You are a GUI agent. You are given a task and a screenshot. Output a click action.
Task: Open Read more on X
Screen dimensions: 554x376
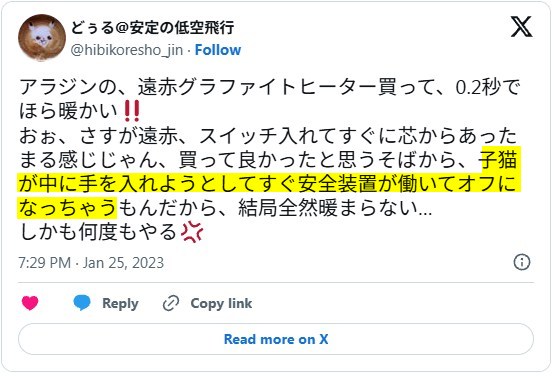(276, 339)
